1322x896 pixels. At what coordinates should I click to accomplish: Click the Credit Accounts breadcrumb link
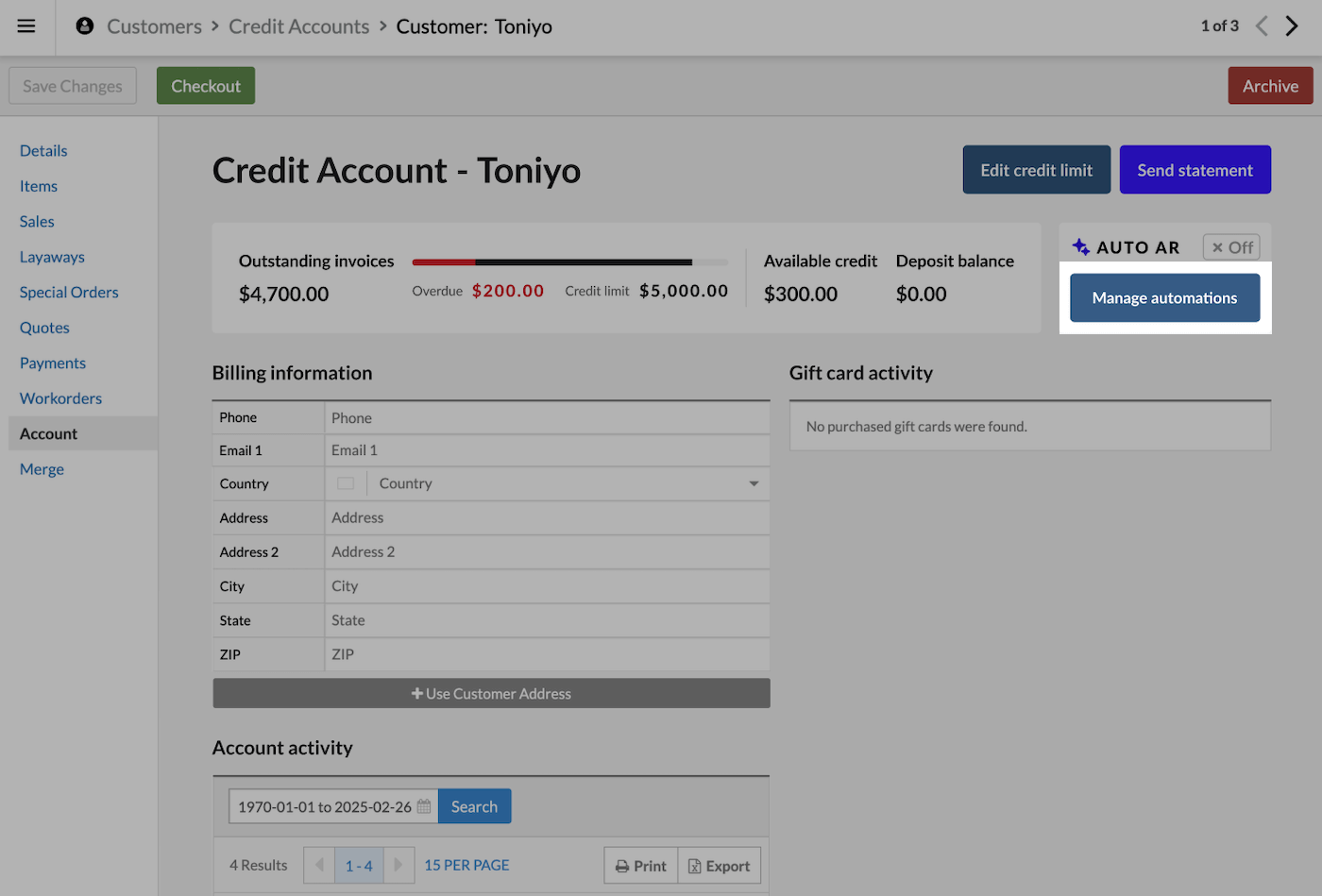pos(298,26)
